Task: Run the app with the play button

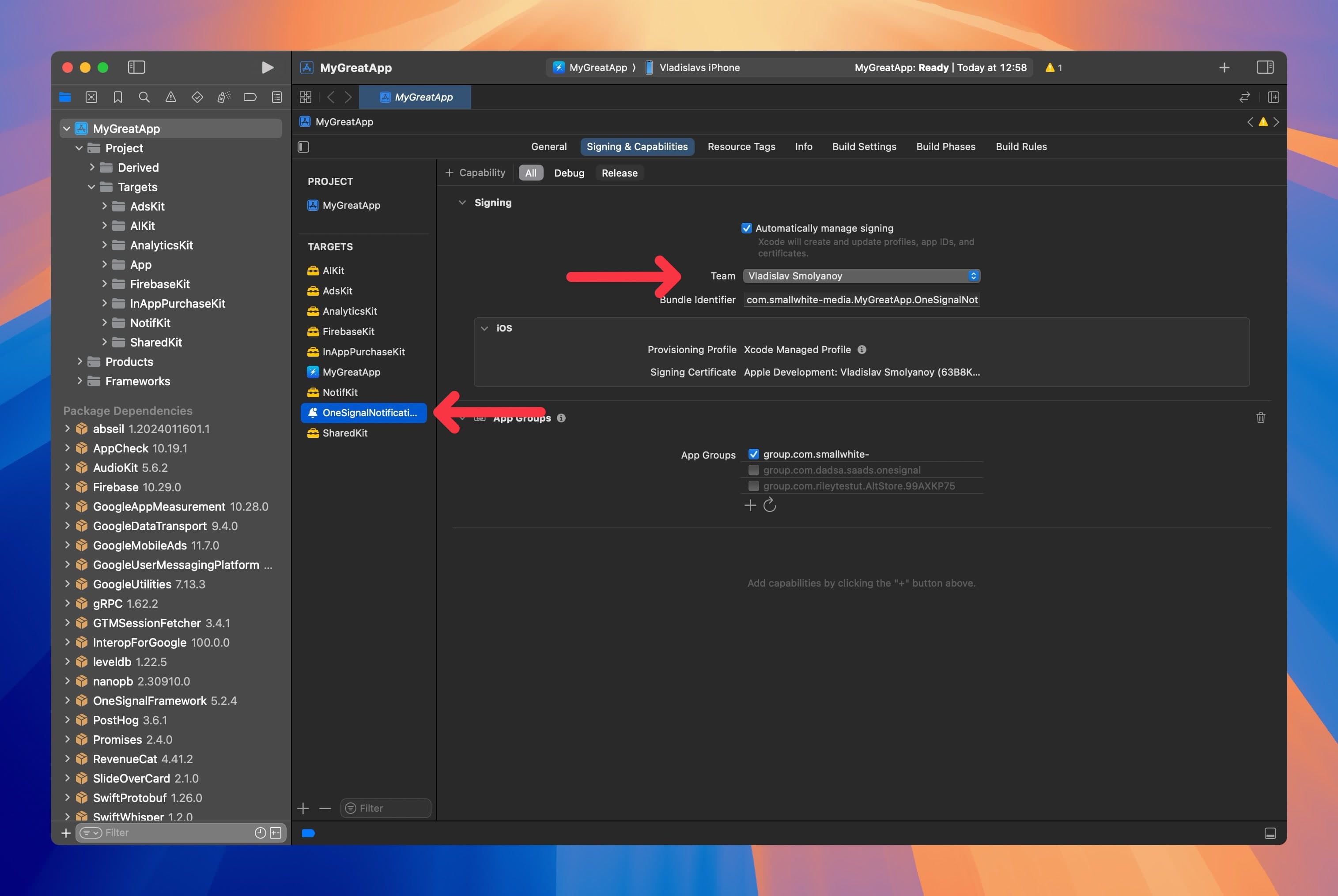Action: 267,68
